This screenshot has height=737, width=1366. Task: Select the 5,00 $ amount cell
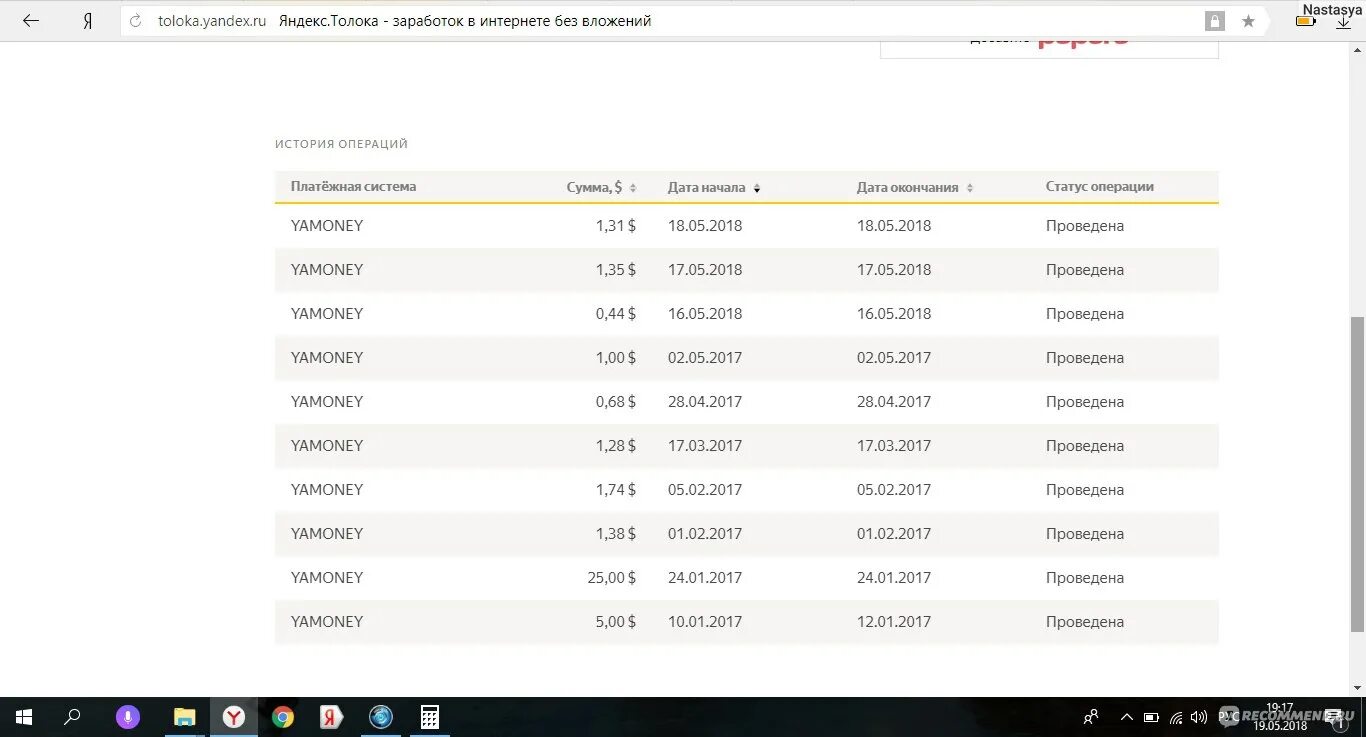click(x=616, y=622)
